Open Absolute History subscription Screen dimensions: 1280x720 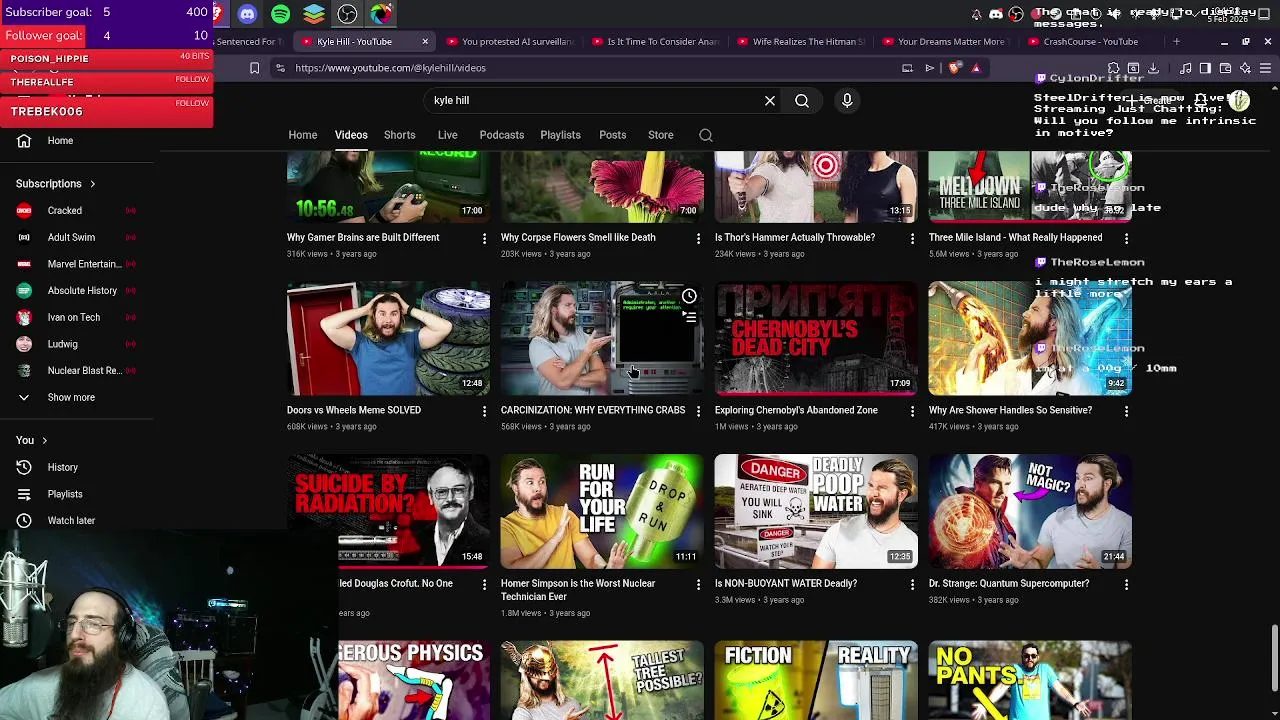[82, 291]
